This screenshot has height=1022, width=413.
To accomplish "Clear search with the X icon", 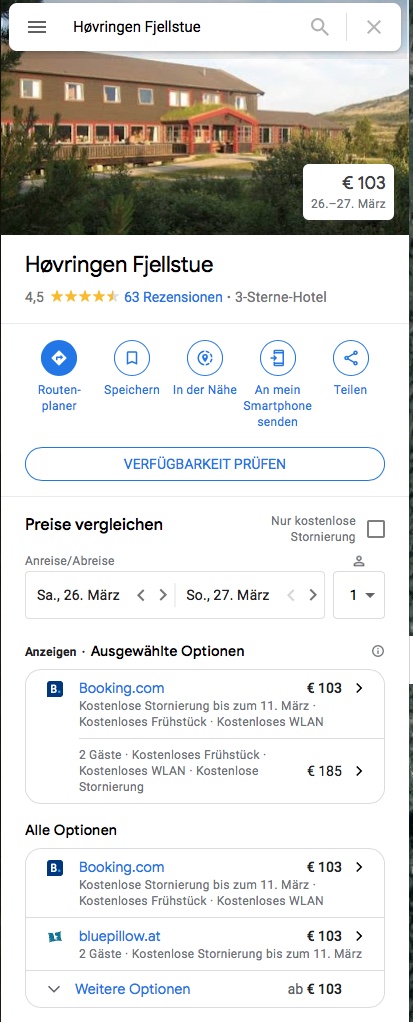I will (x=373, y=27).
